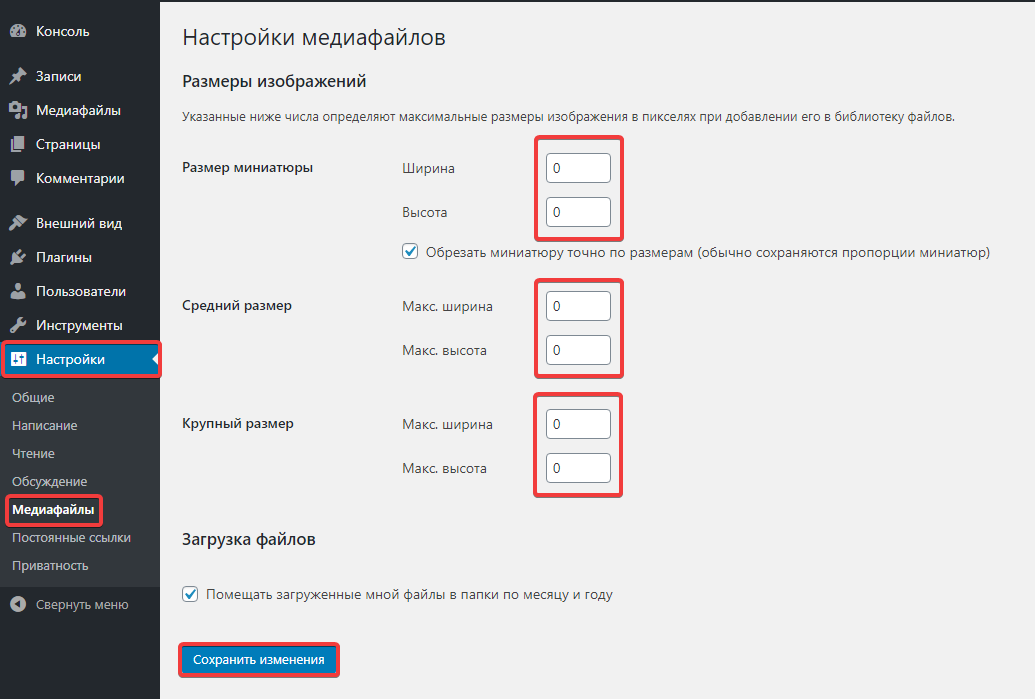Select the Крупный размер Макс. ширина field
Viewport: 1035px width, 699px height.
[x=578, y=424]
